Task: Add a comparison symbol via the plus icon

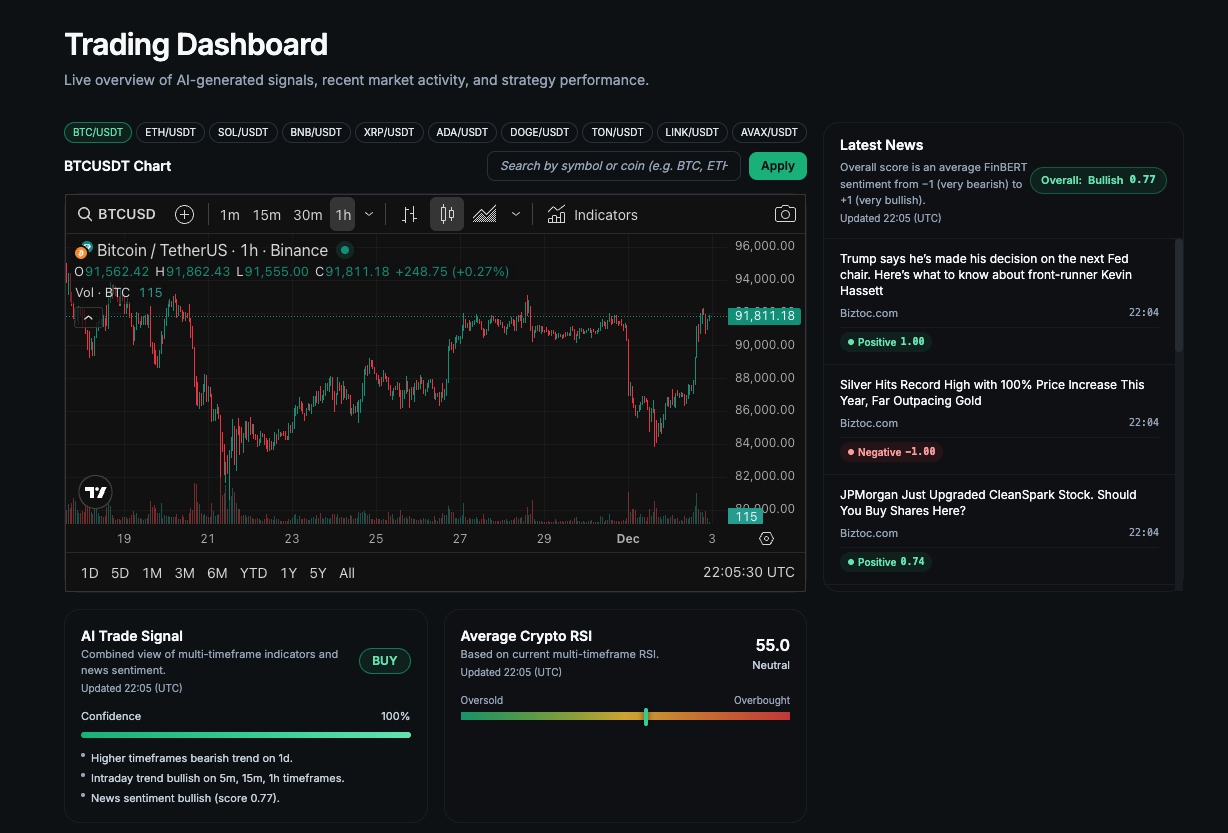Action: click(x=184, y=214)
